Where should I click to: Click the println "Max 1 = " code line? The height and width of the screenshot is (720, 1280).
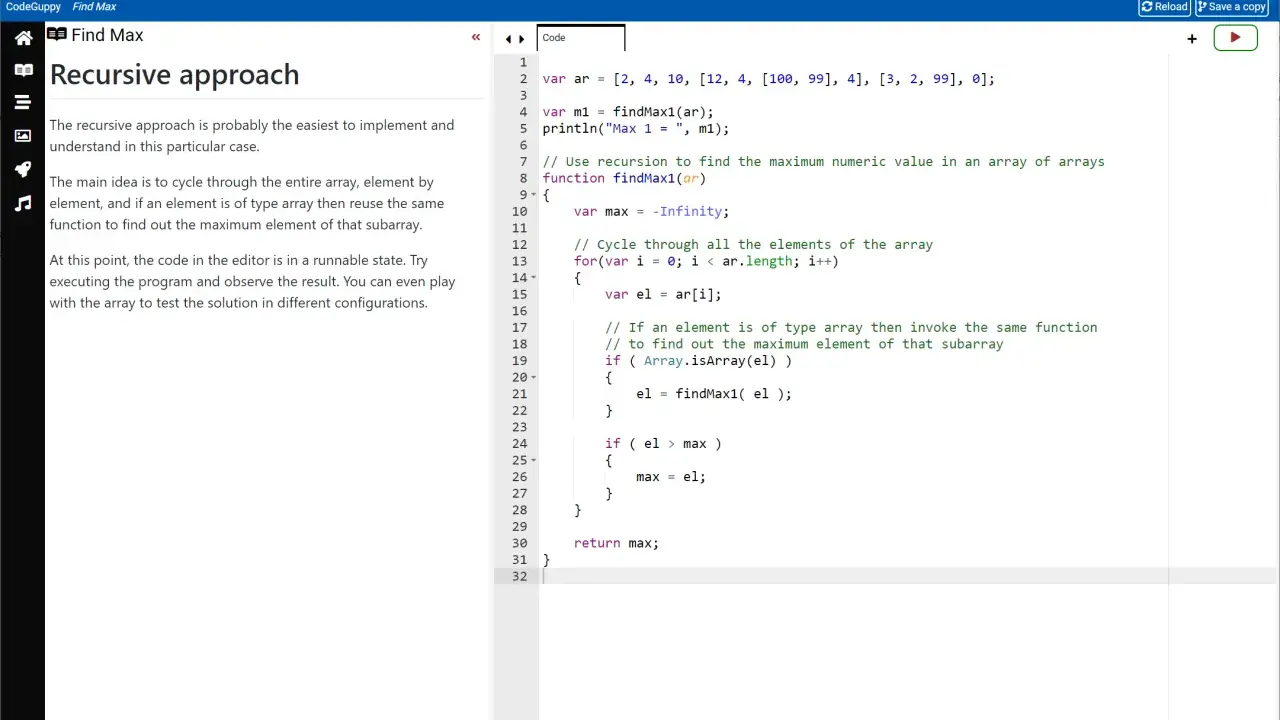point(636,129)
